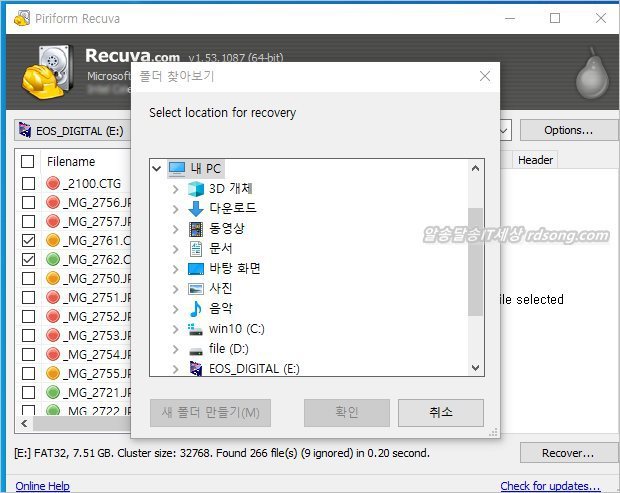Toggle the select-all checkbox beside Filename
The height and width of the screenshot is (493, 620).
coord(28,161)
